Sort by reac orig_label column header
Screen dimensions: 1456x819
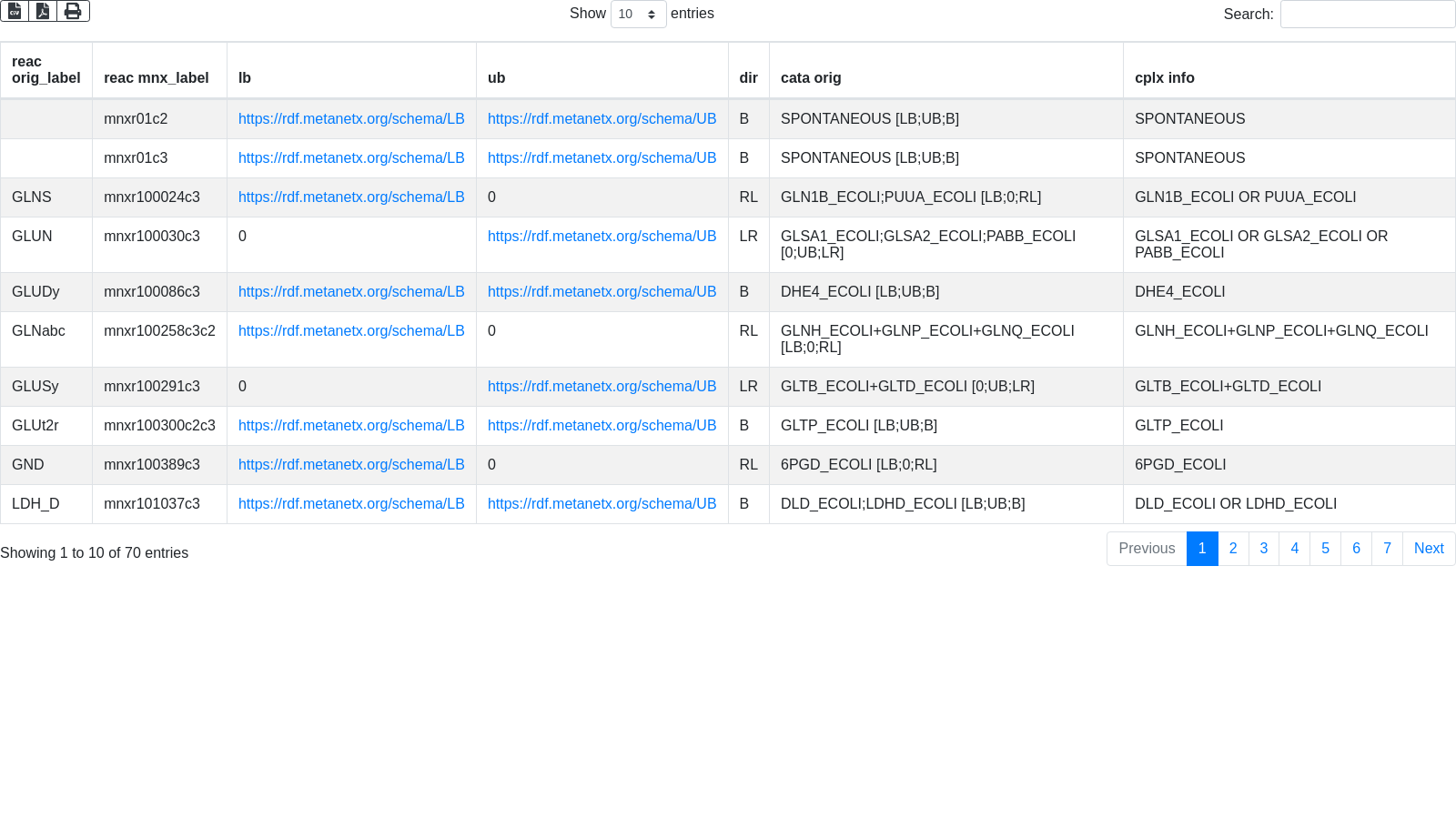tap(45, 70)
